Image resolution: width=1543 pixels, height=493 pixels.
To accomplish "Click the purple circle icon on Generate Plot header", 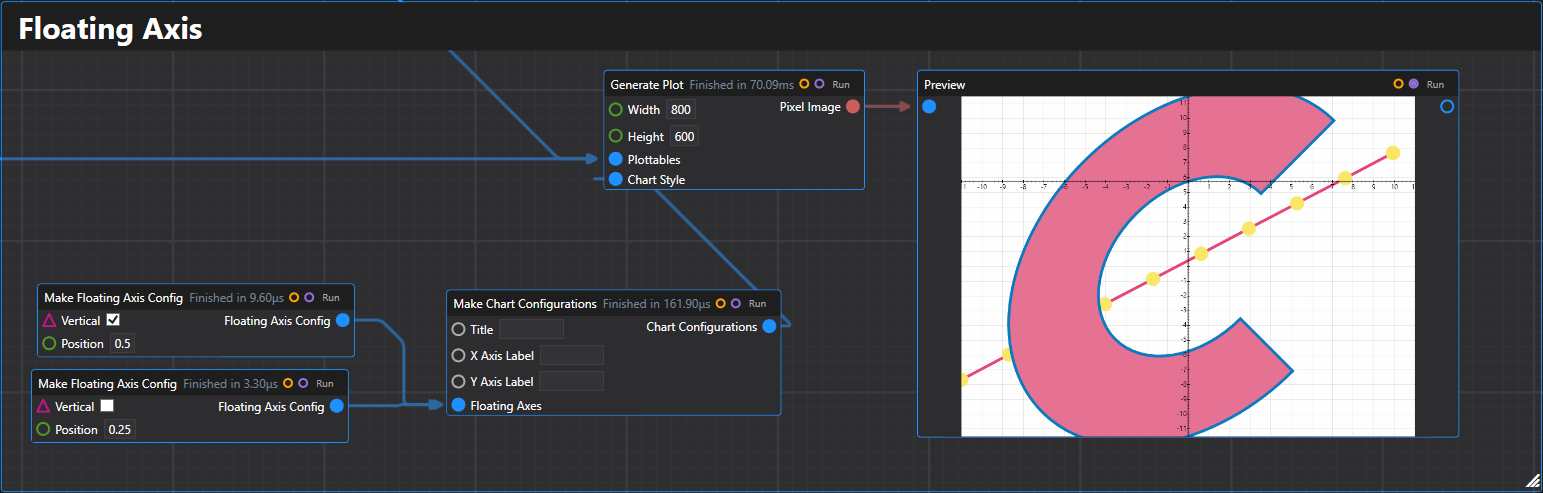I will tap(820, 84).
